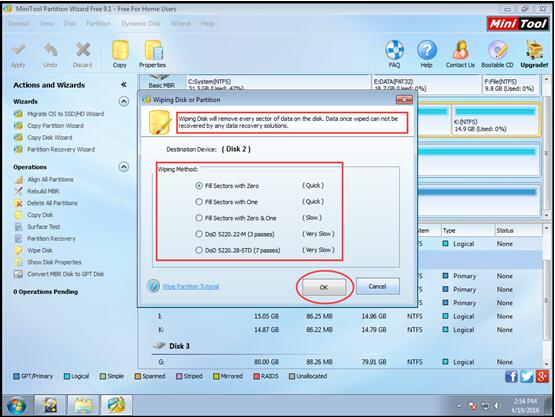Select Fill Sectors with Zero method
The height and width of the screenshot is (417, 555).
point(227,185)
